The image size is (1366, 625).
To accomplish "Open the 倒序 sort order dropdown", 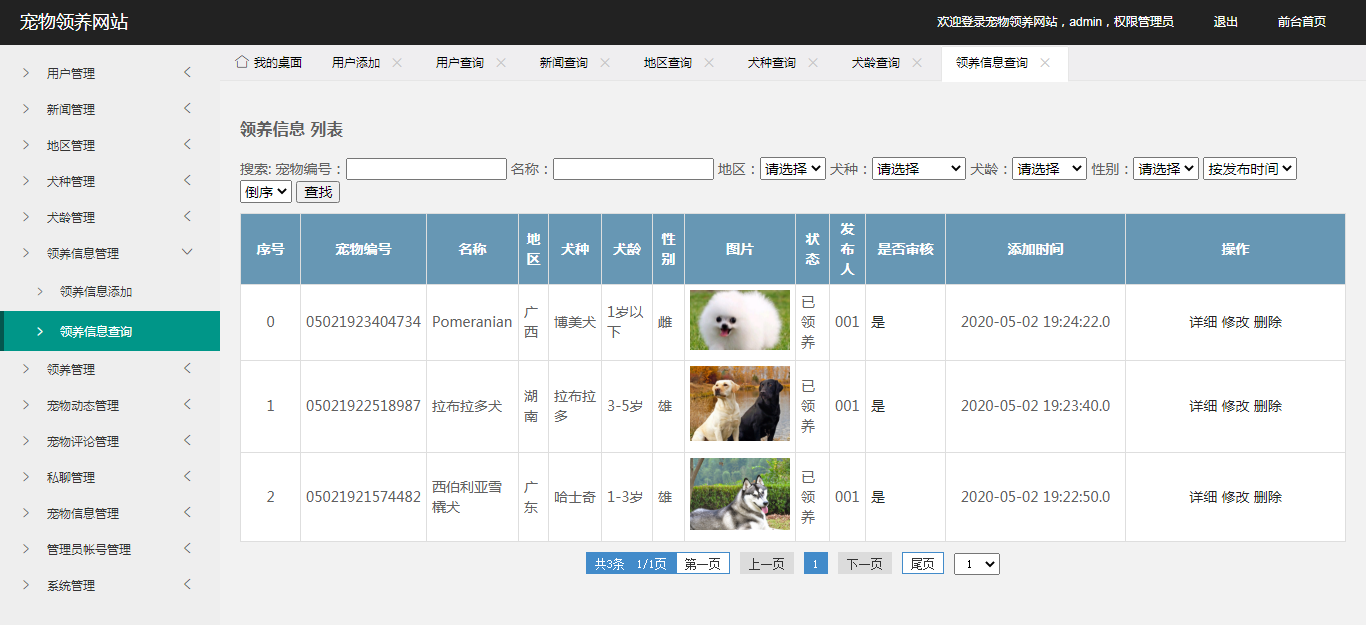I will [266, 191].
